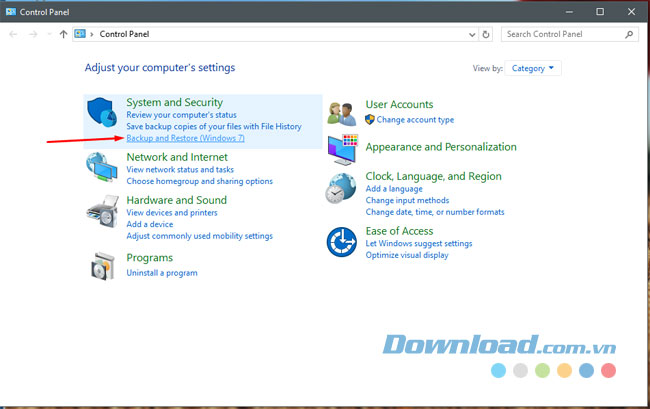This screenshot has width=650, height=409.
Task: Go up one level with up arrow
Action: click(x=63, y=34)
